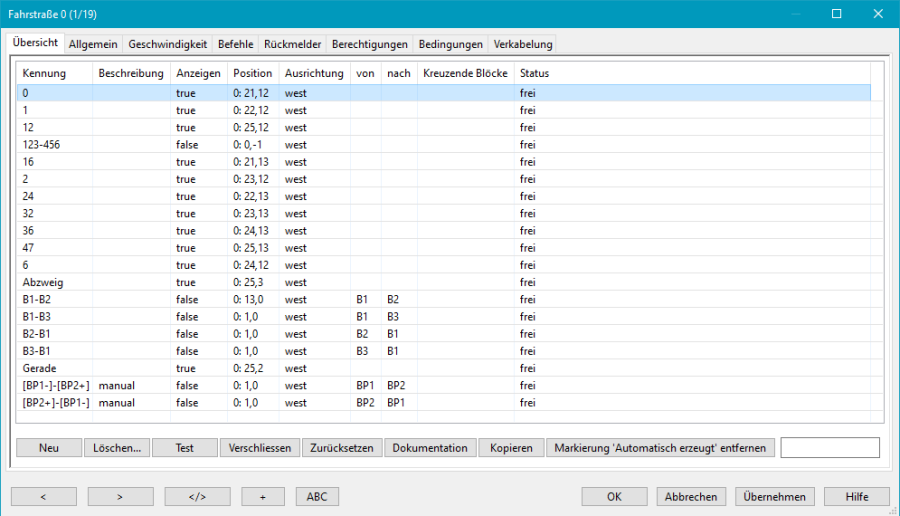Go to the Verkabelung tab
The width and height of the screenshot is (900, 516).
pyautogui.click(x=522, y=44)
